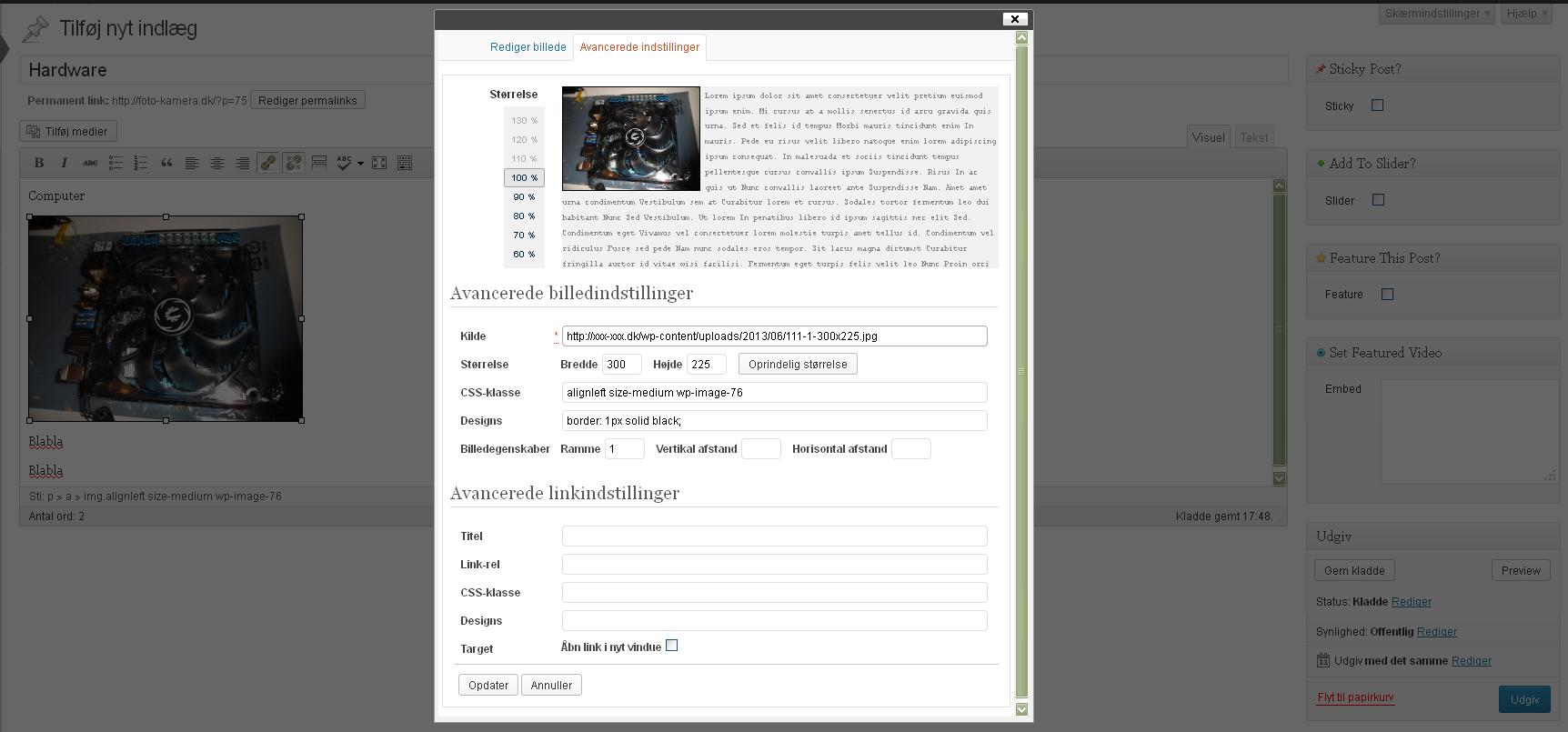Select the 80 % image size option
The width and height of the screenshot is (1568, 732).
coord(524,216)
